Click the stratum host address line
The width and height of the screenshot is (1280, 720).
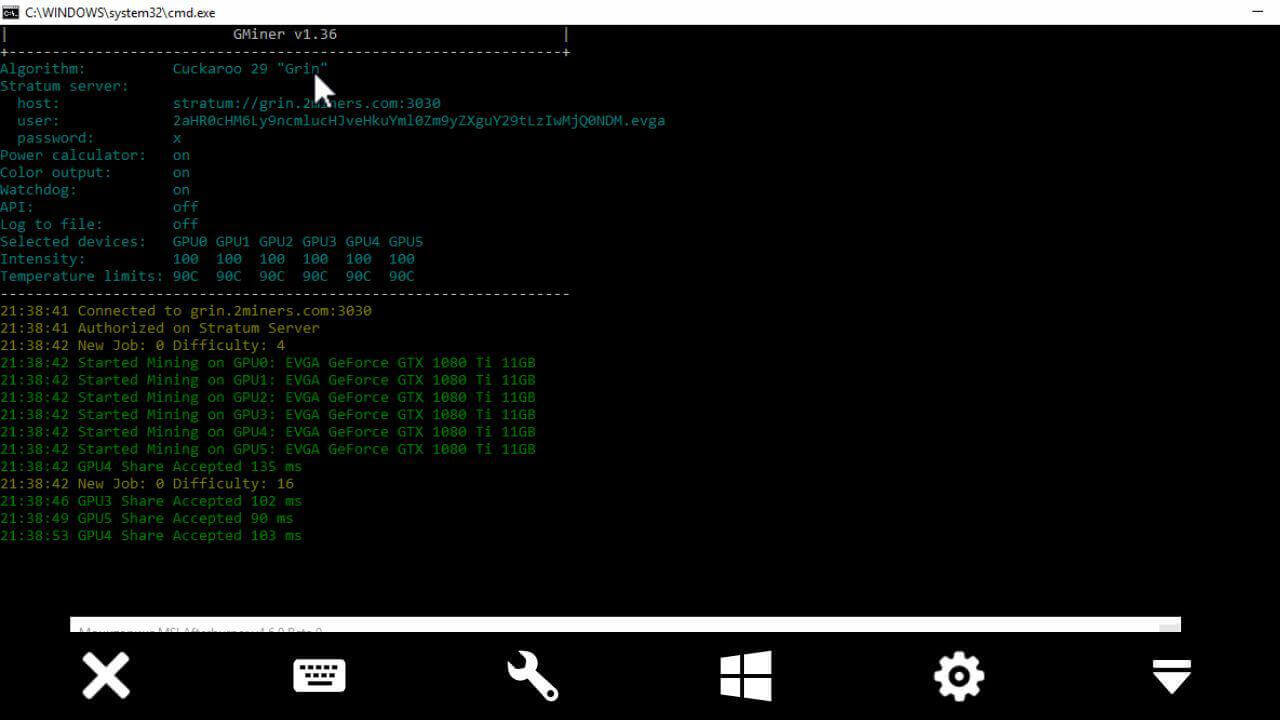pyautogui.click(x=306, y=103)
